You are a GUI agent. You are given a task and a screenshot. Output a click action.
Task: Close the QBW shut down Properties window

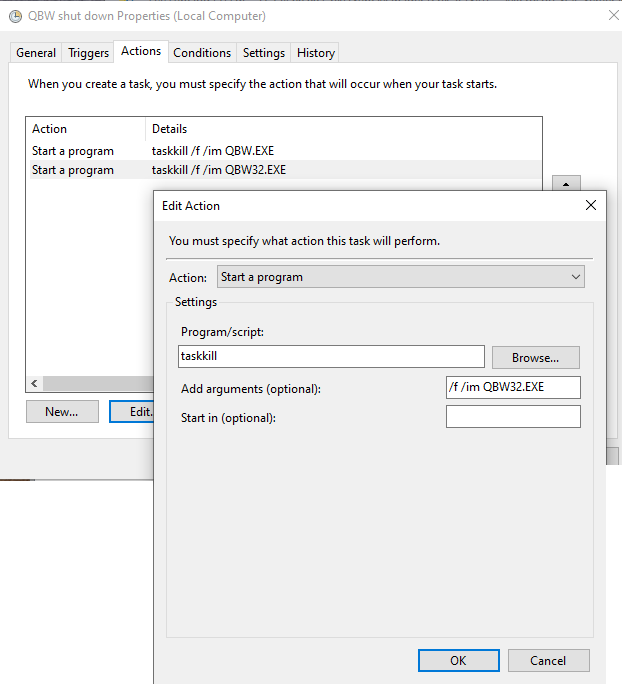(613, 16)
